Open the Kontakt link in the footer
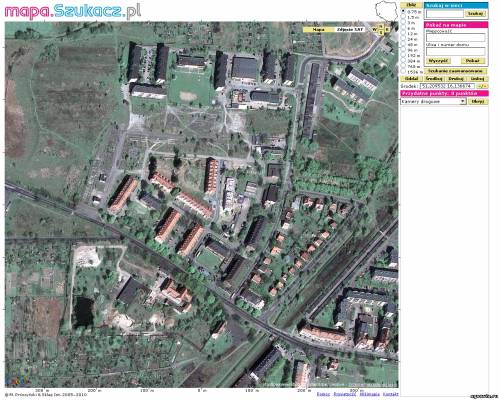The width and height of the screenshot is (500, 400). coord(390,394)
